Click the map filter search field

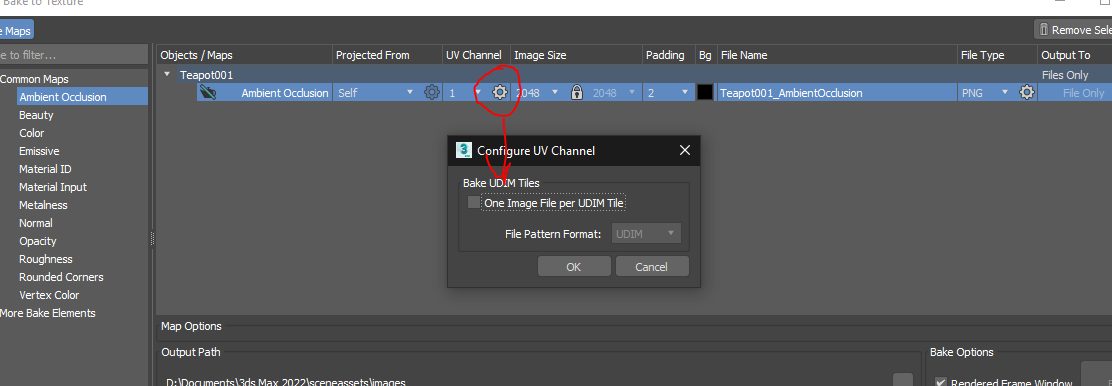pyautogui.click(x=74, y=55)
